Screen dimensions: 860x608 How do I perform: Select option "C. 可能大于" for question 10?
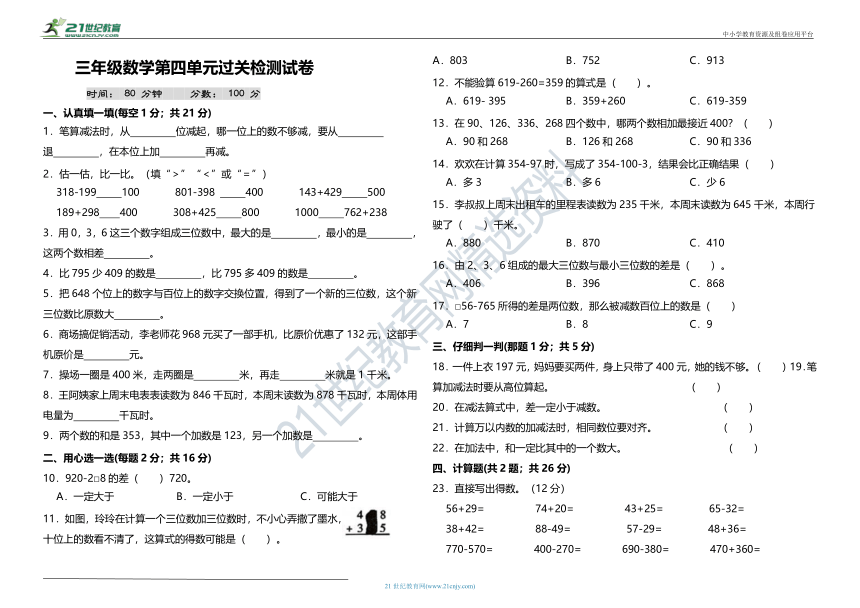coord(329,497)
